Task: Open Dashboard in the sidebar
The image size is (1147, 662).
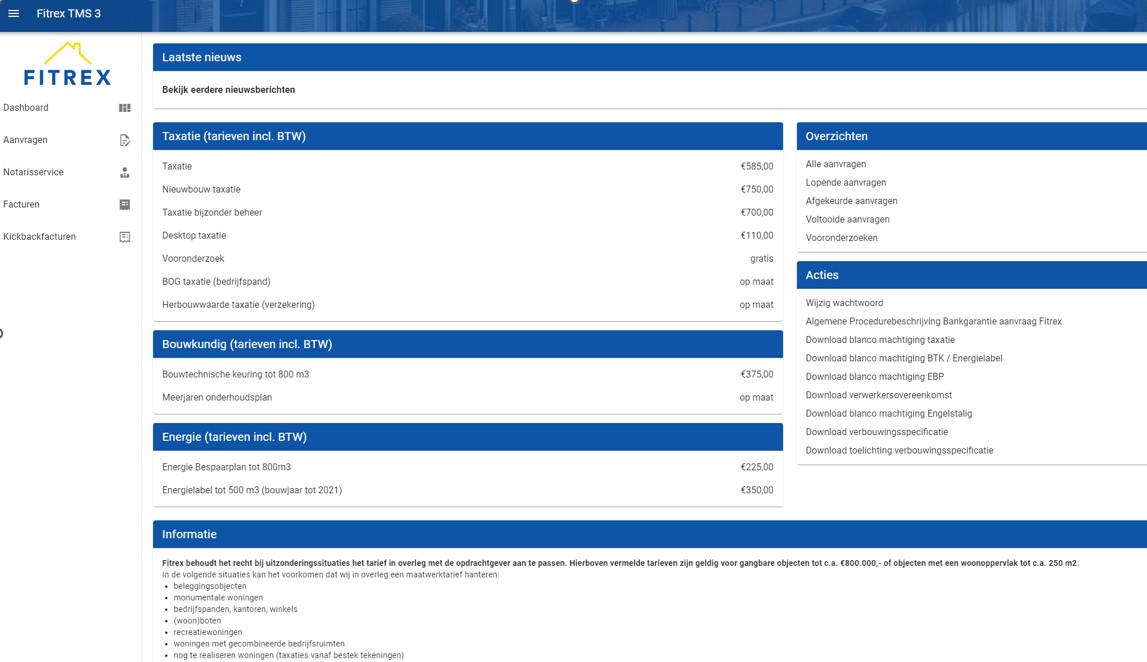Action: point(26,108)
